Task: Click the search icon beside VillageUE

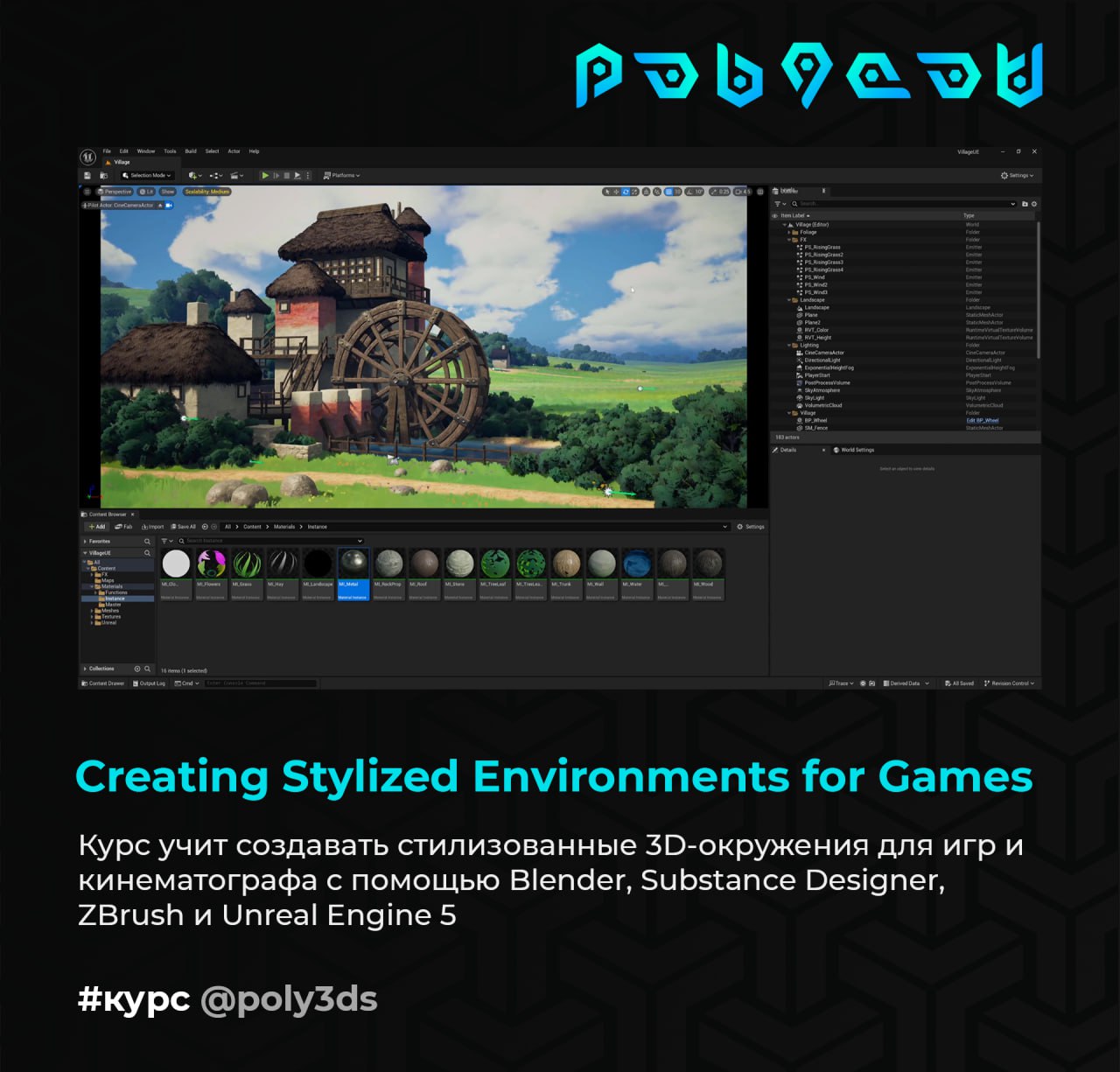Action: pyautogui.click(x=147, y=553)
